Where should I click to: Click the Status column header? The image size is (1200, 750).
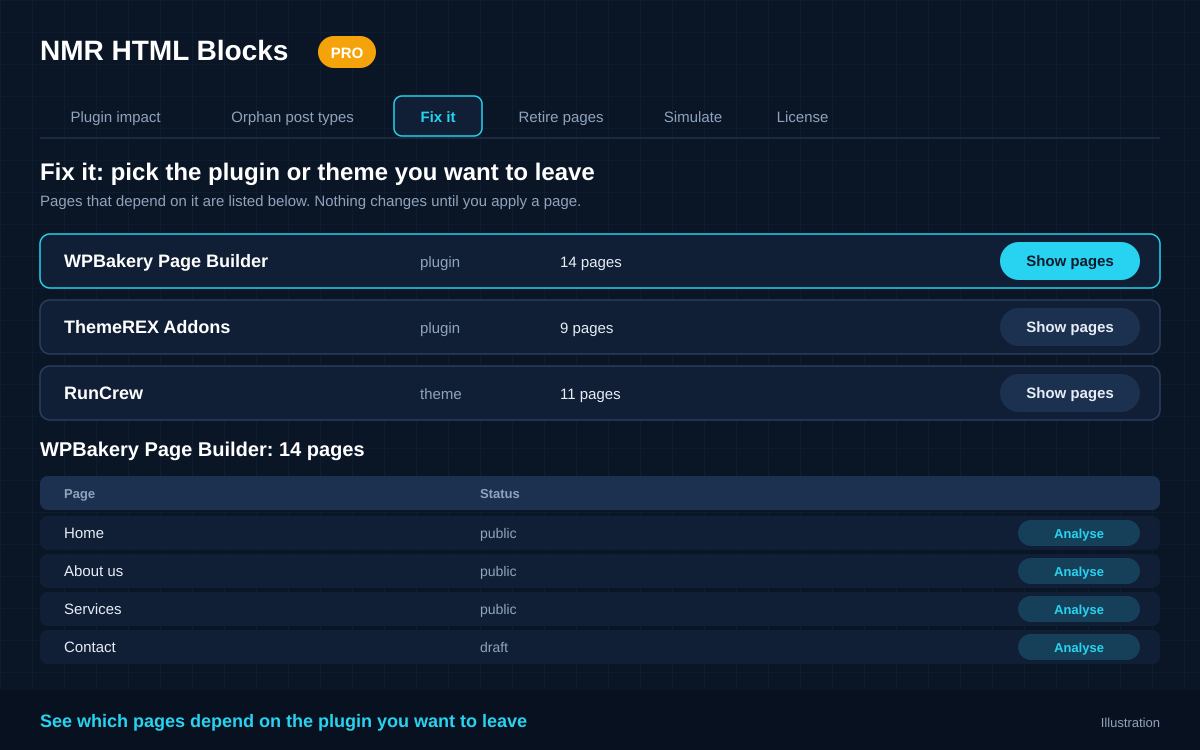point(500,493)
